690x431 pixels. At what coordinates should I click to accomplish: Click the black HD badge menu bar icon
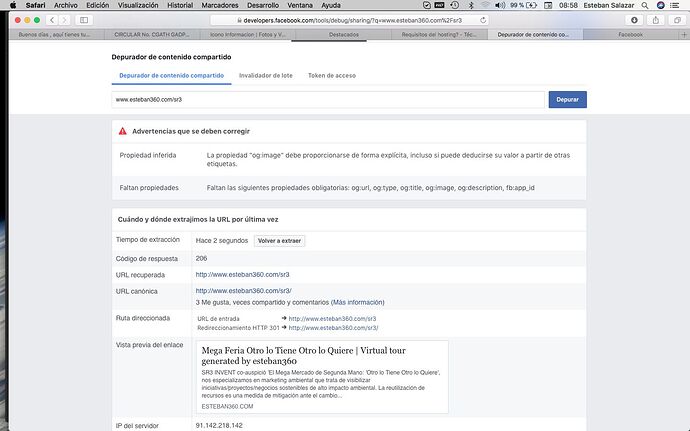[x=440, y=5]
